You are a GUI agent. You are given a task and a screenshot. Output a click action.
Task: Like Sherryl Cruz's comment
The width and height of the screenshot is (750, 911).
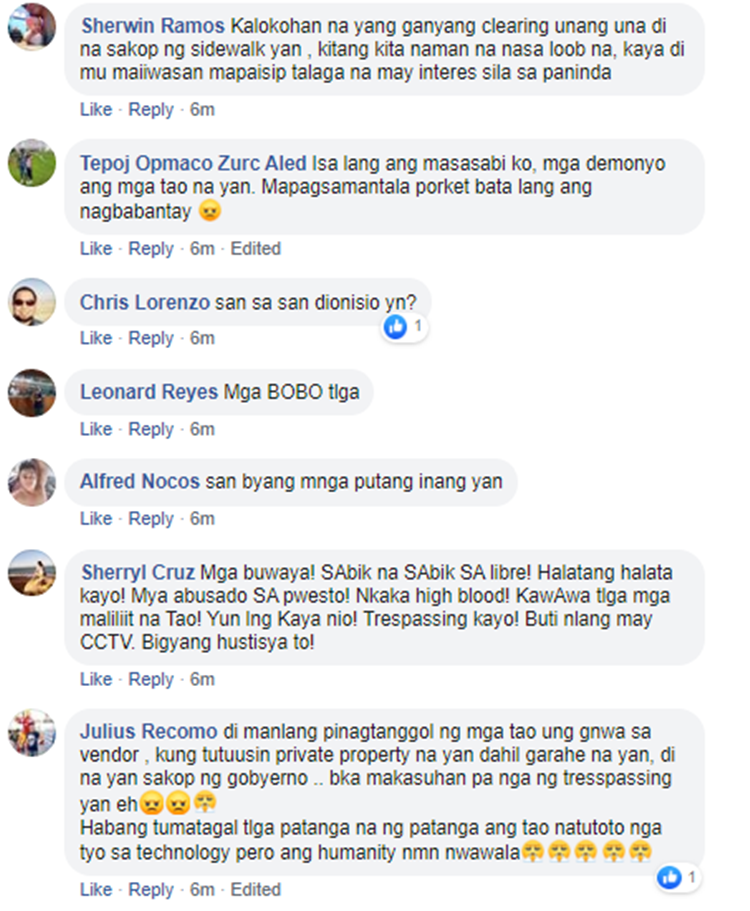point(96,679)
